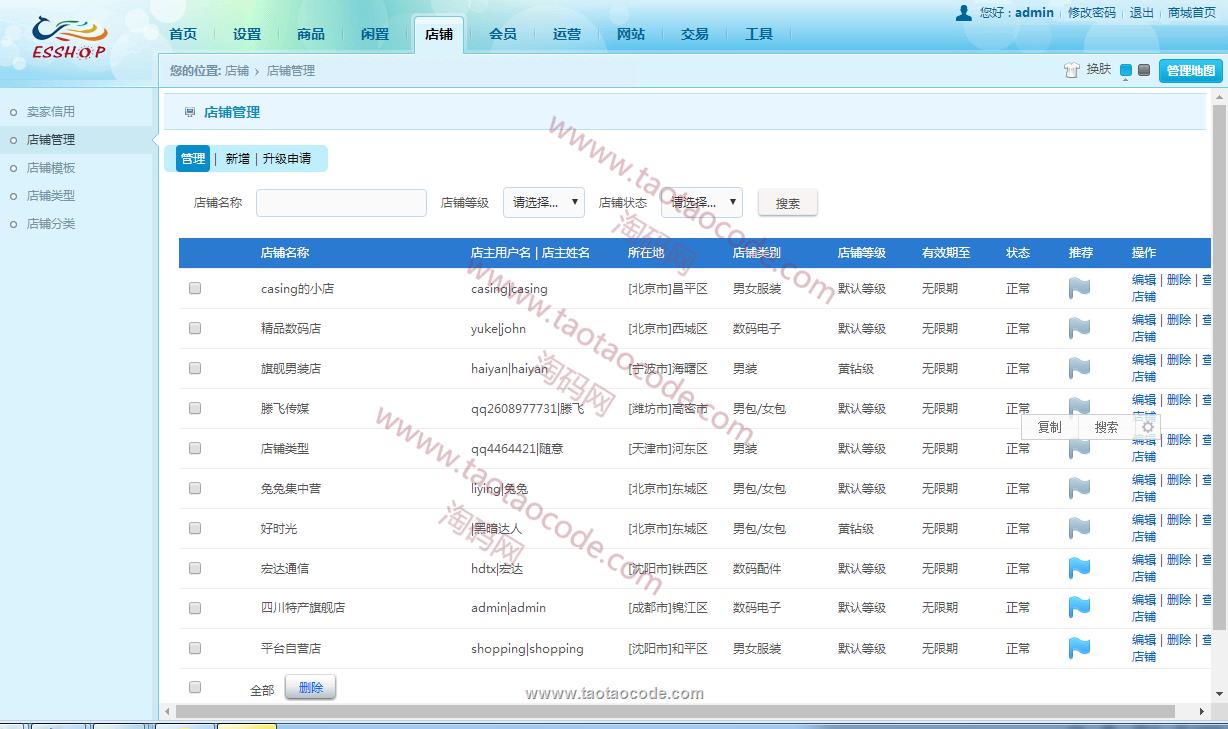Click the 管理地图 button
1228x729 pixels.
1190,71
